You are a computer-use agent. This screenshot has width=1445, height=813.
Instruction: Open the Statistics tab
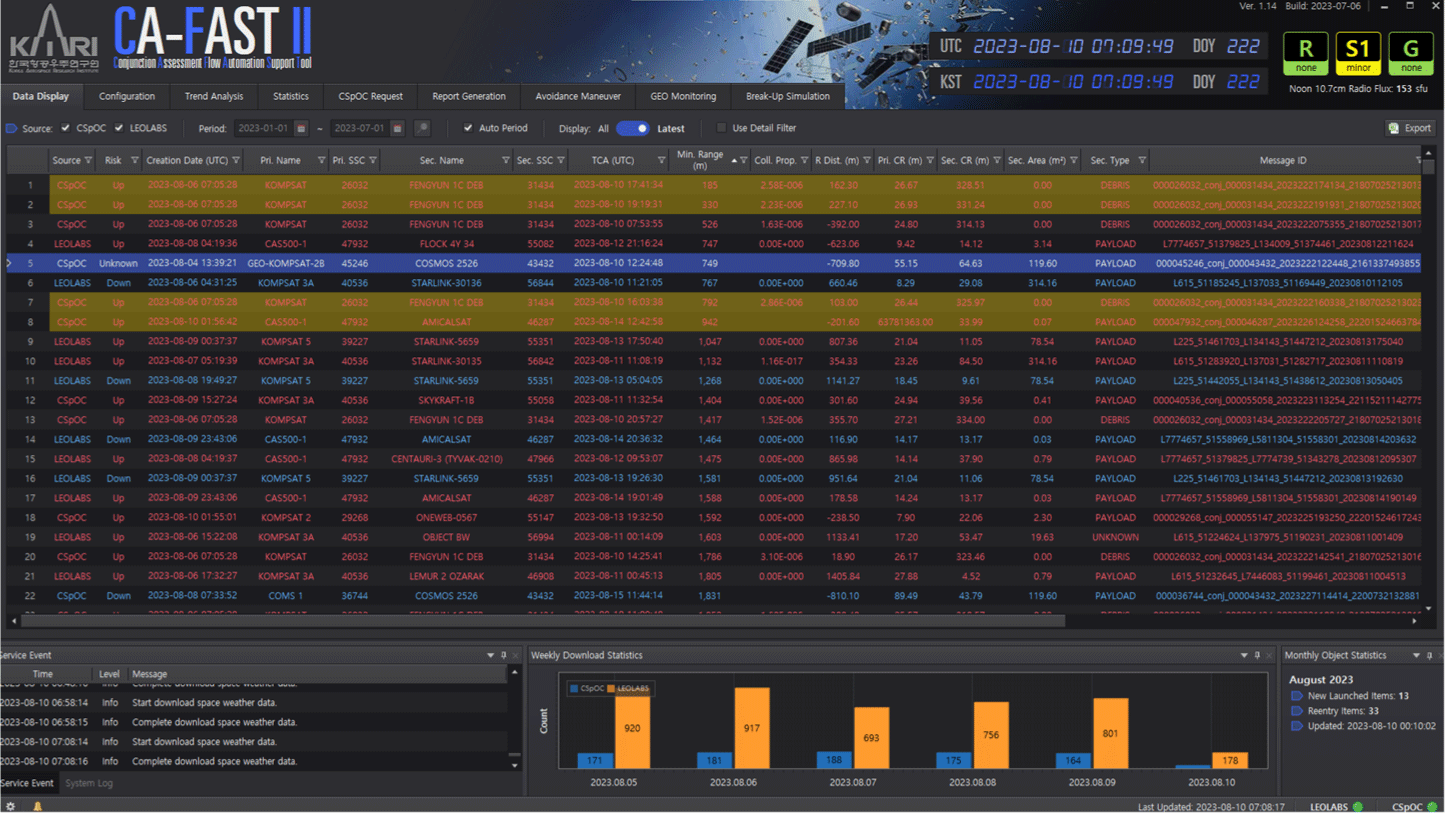click(291, 96)
